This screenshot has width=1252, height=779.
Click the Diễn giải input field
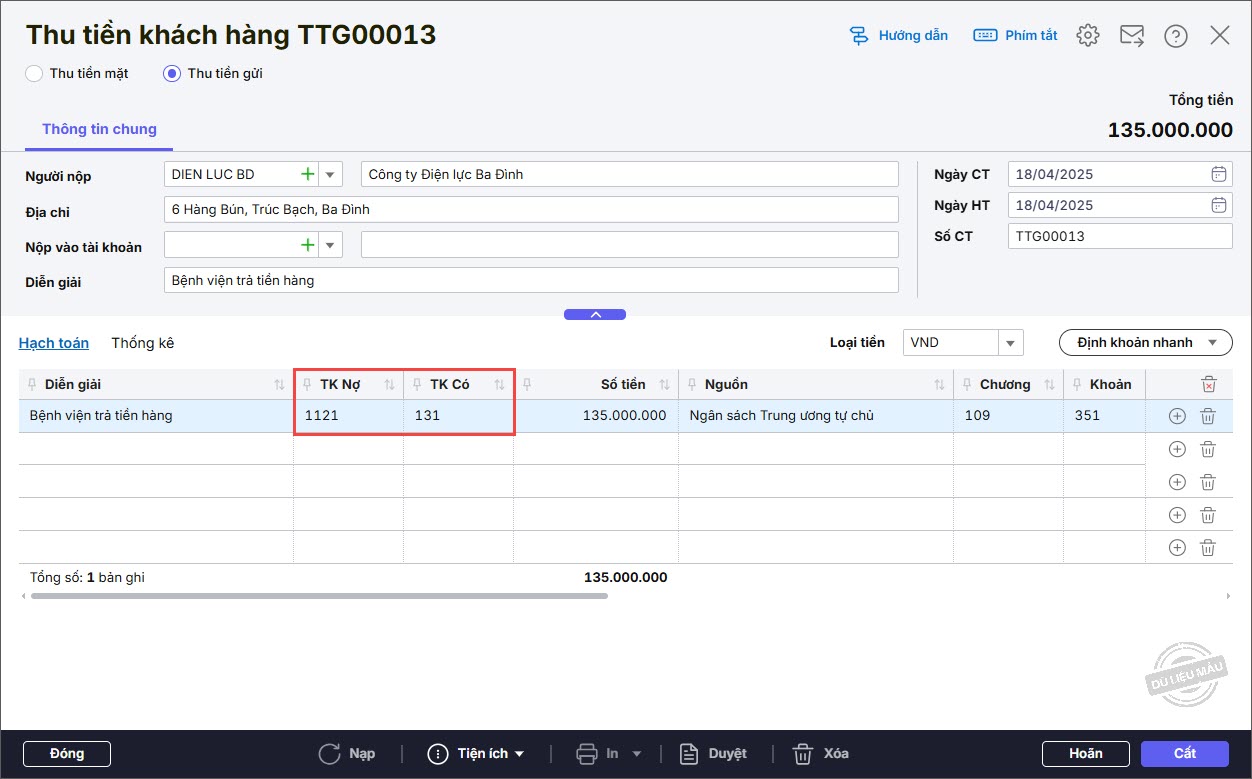point(530,281)
